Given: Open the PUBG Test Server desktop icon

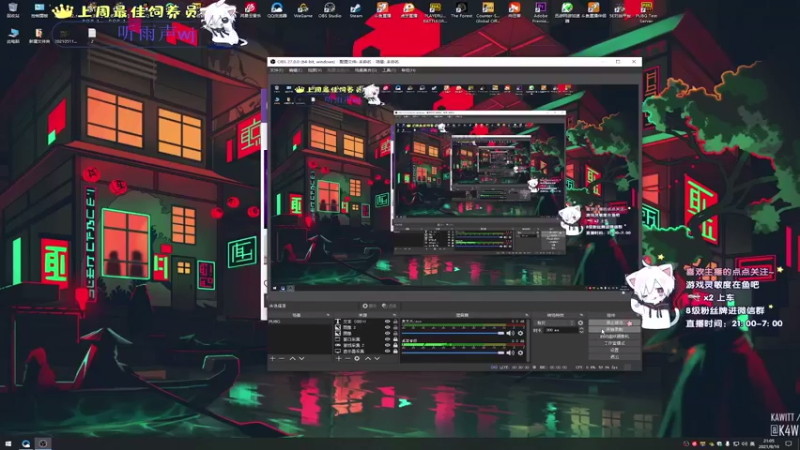Looking at the screenshot, I should [646, 11].
